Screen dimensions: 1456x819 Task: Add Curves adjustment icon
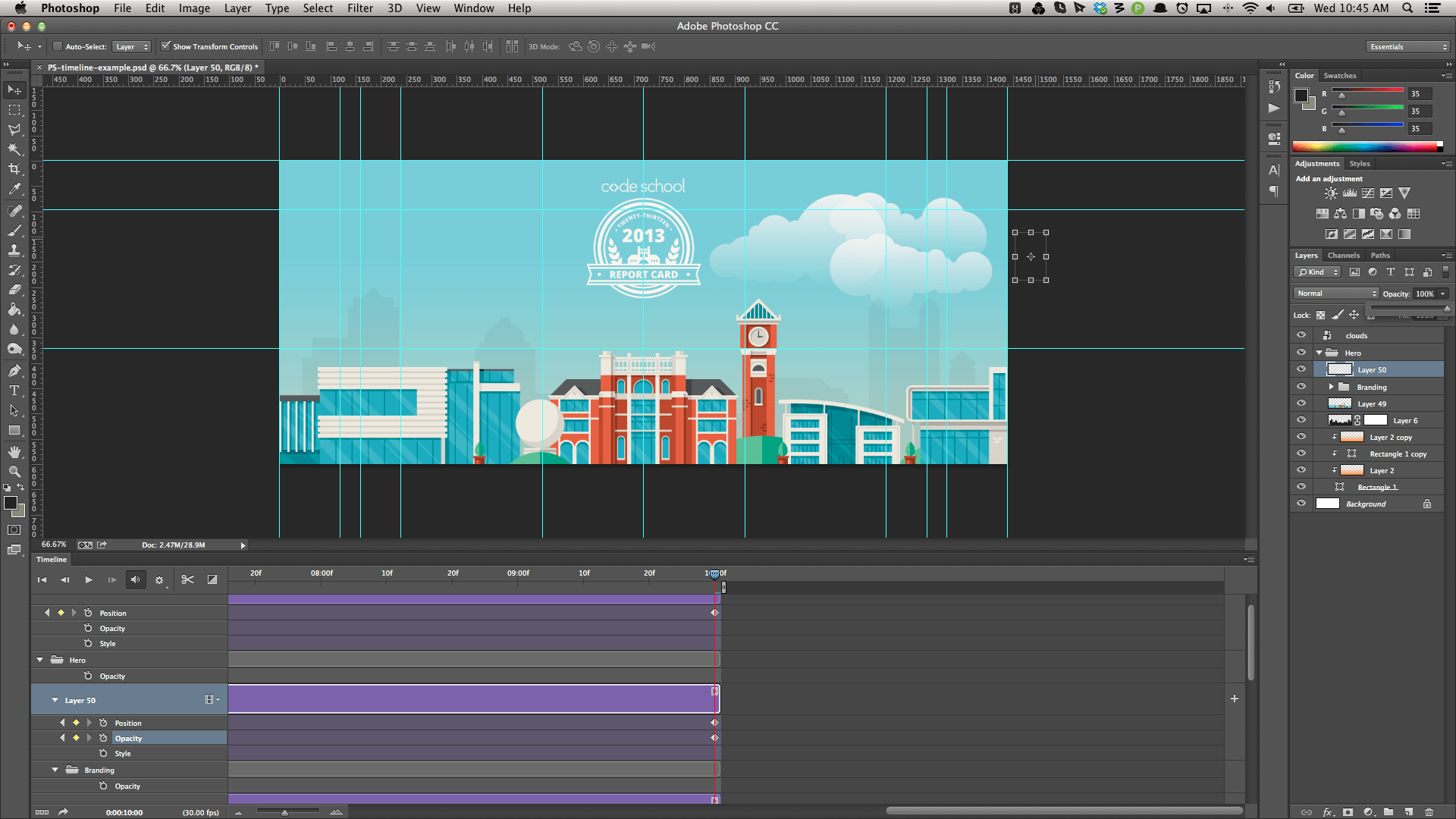tap(1367, 193)
